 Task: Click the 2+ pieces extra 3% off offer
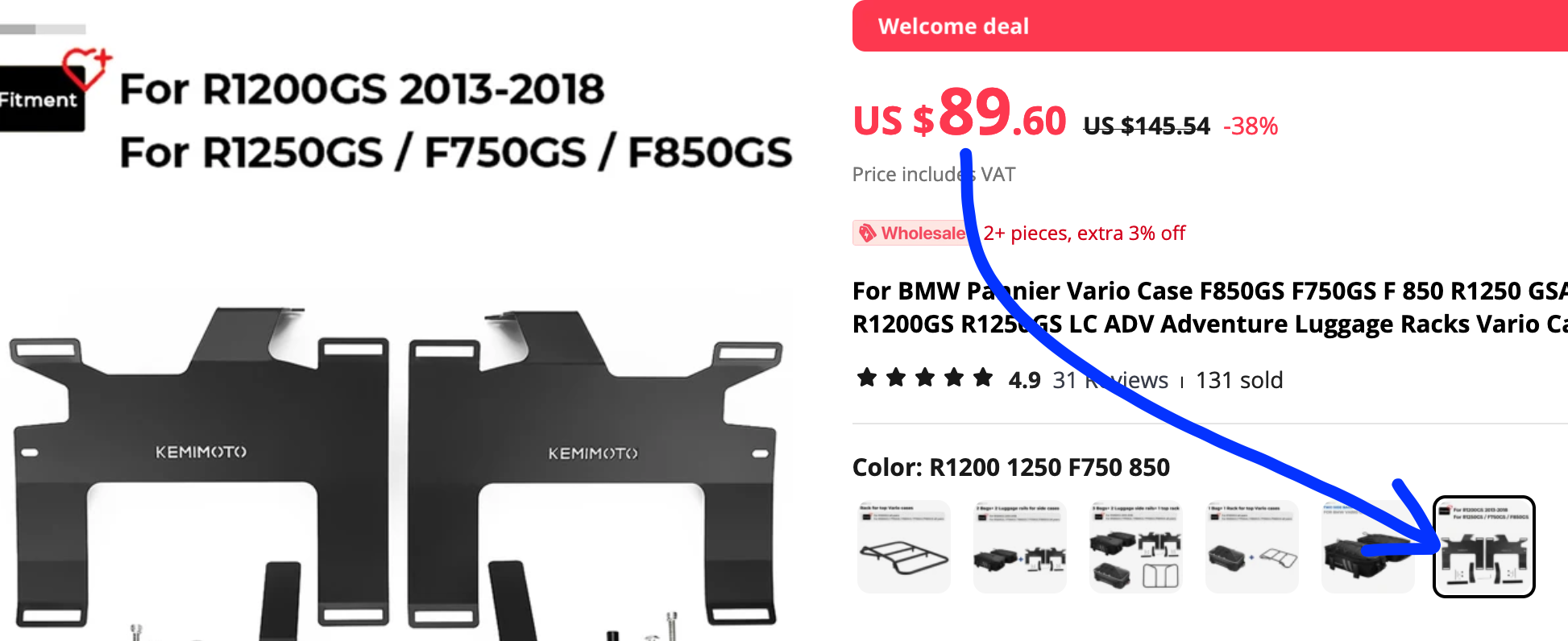[1084, 234]
